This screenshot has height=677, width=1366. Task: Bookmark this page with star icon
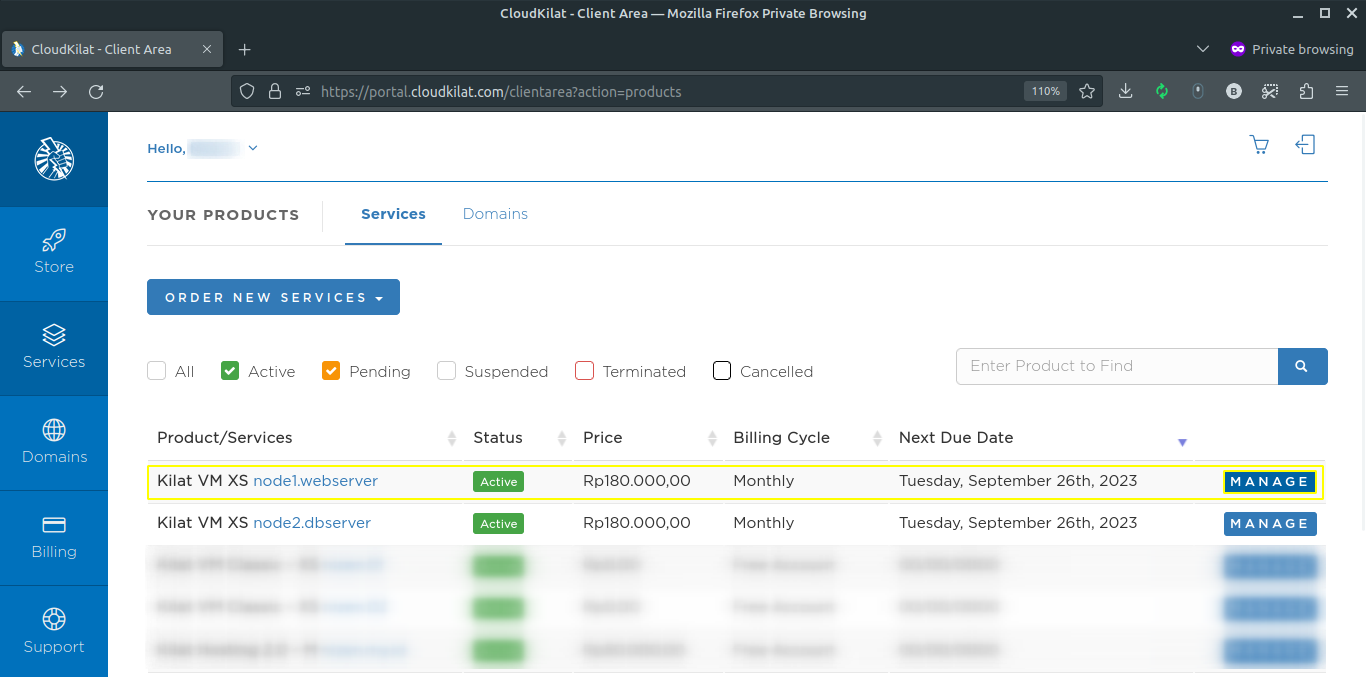pyautogui.click(x=1087, y=91)
